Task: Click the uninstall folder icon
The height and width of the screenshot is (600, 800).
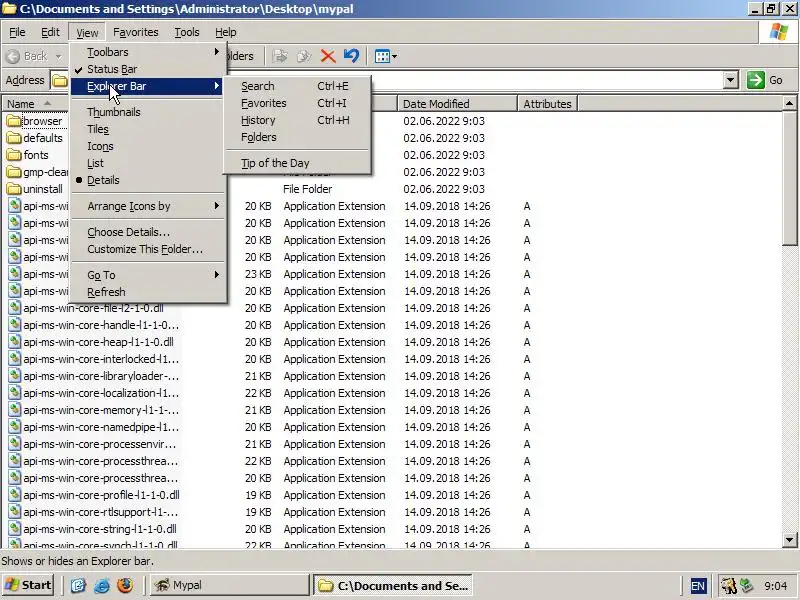Action: [x=14, y=189]
